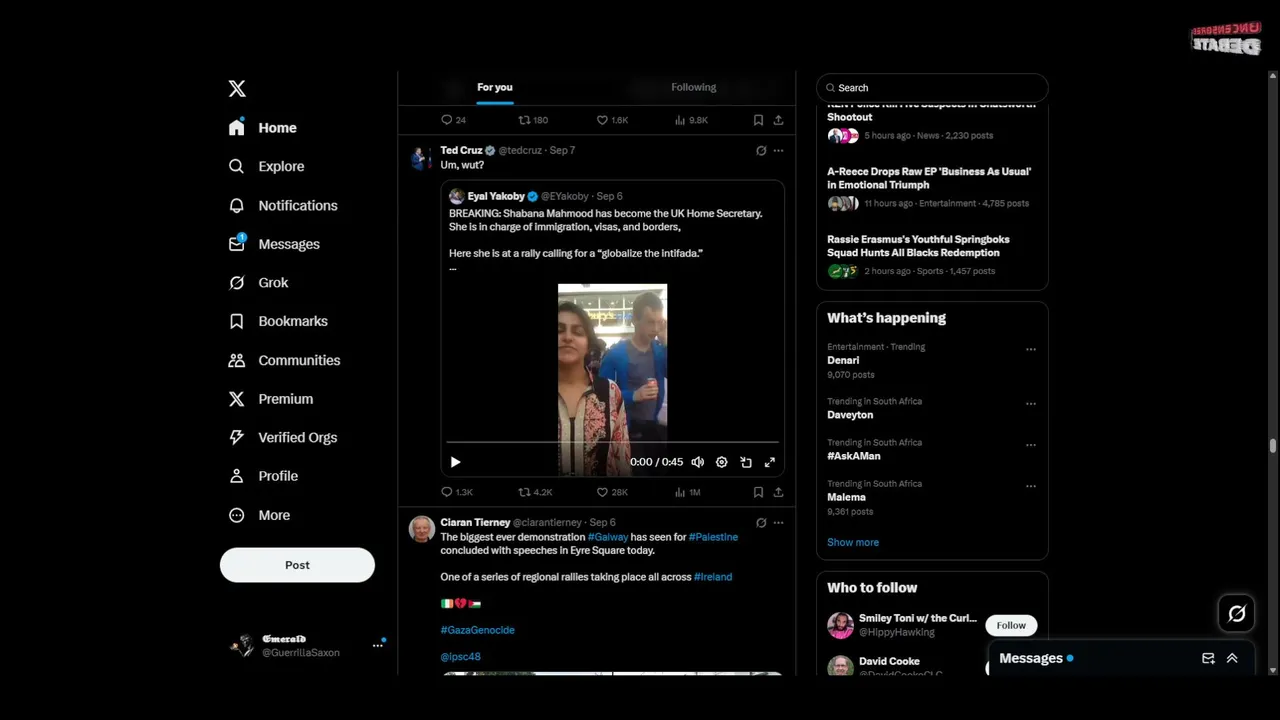The height and width of the screenshot is (720, 1280).
Task: Open Rassie Erasmus Springboks news story
Action: [x=932, y=255]
